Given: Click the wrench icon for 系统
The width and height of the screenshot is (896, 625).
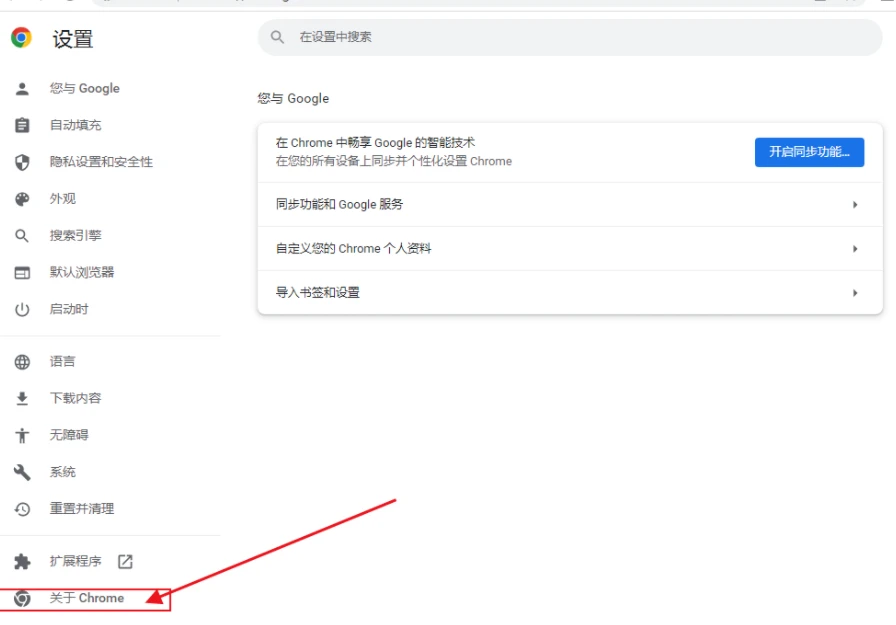Looking at the screenshot, I should 22,472.
